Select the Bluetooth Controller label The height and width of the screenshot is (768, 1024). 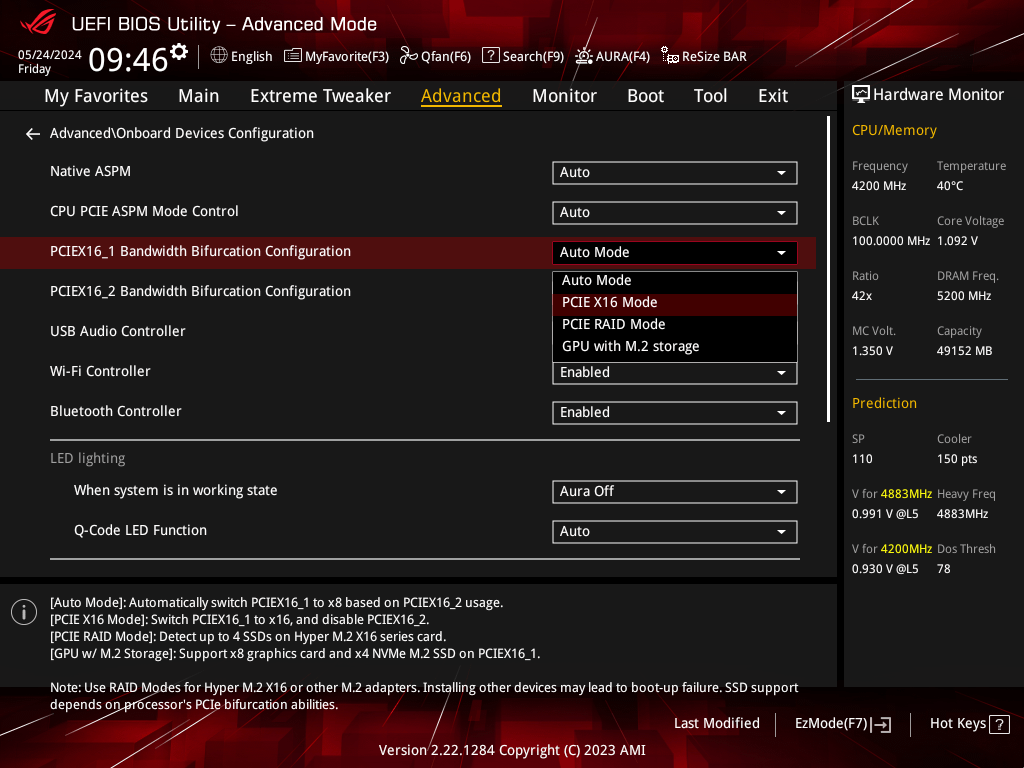(116, 411)
